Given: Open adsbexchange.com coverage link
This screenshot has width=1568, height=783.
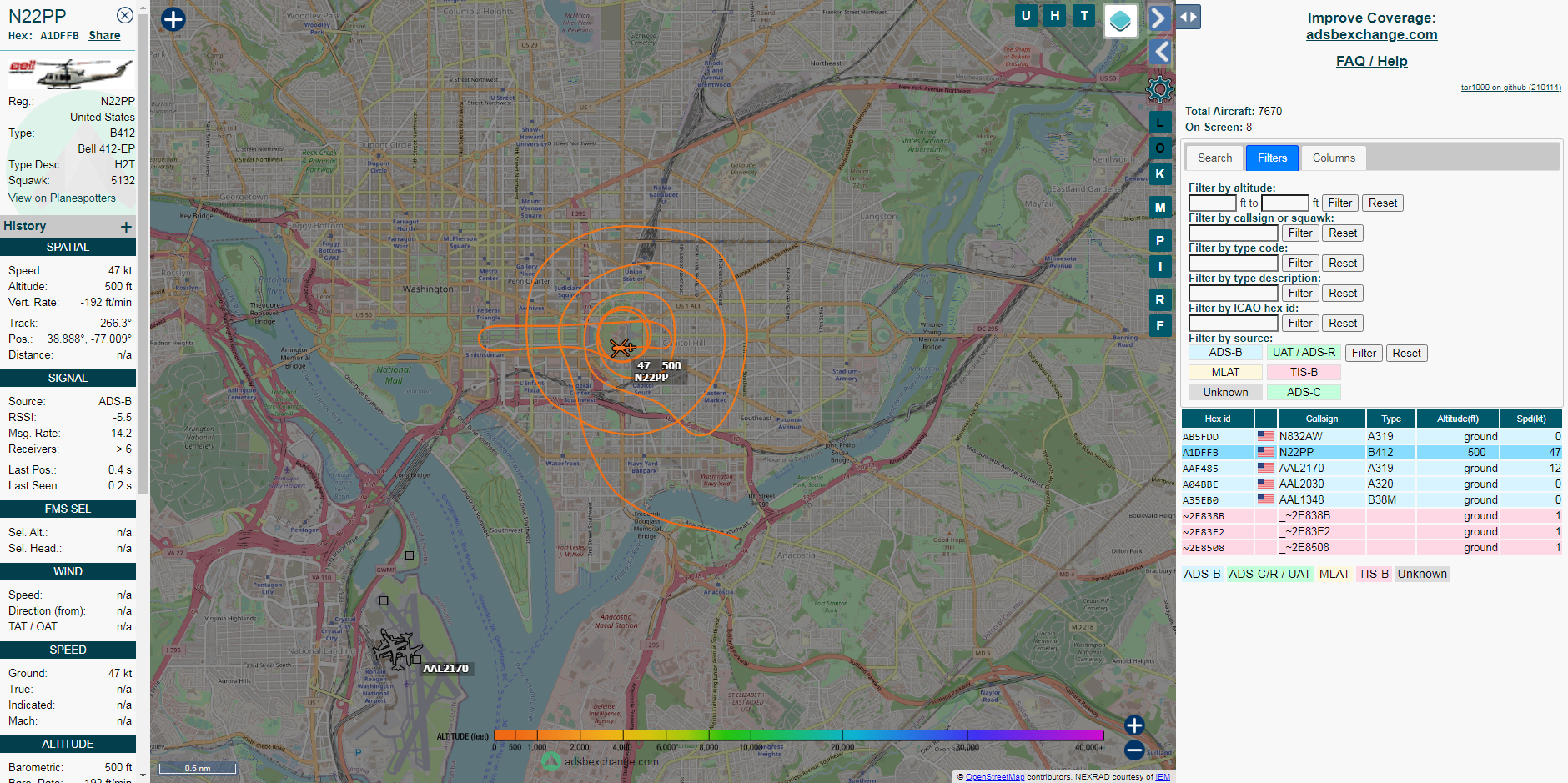Looking at the screenshot, I should click(x=1371, y=35).
